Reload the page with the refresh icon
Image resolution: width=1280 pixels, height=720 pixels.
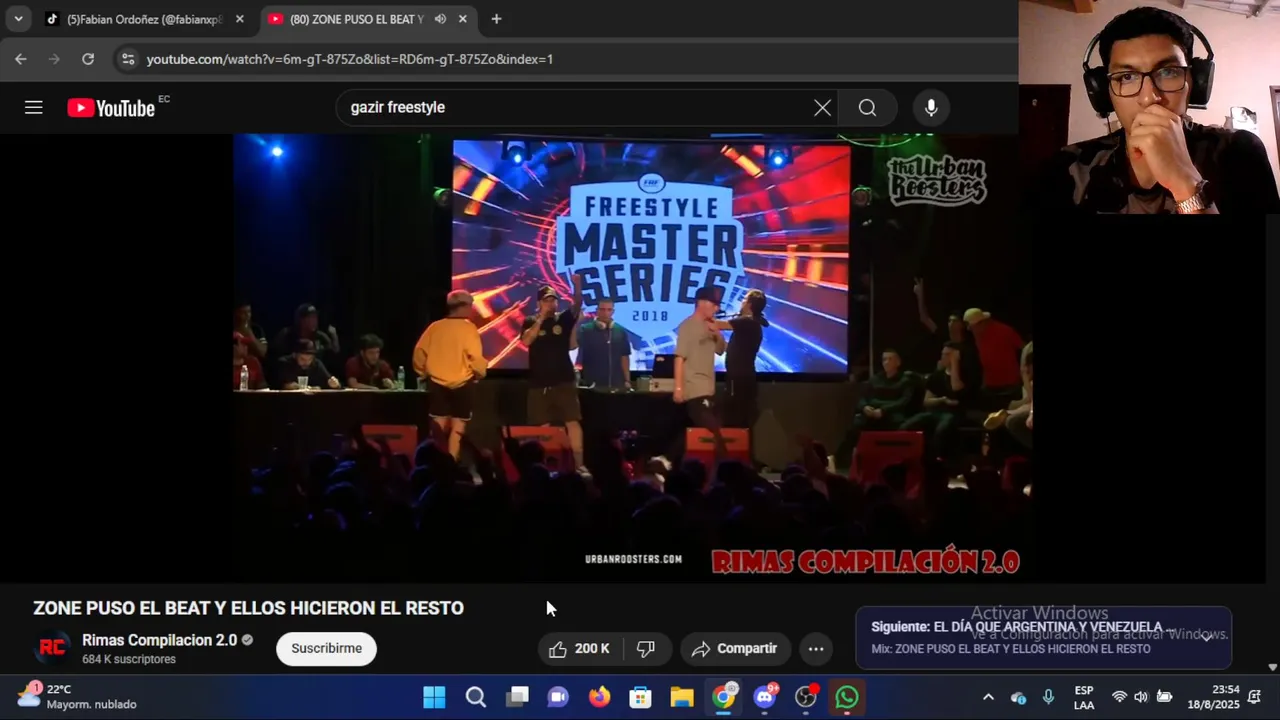click(x=88, y=59)
